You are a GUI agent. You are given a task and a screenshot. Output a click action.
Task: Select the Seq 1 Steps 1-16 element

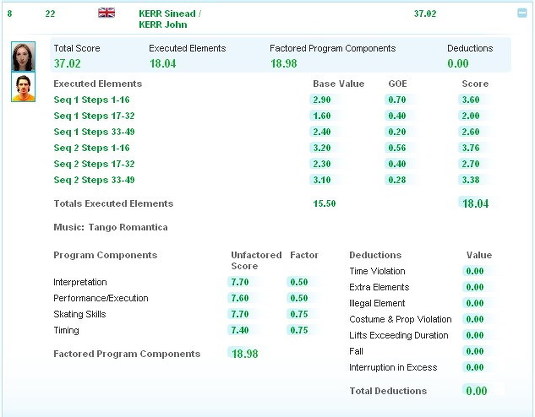[x=91, y=100]
